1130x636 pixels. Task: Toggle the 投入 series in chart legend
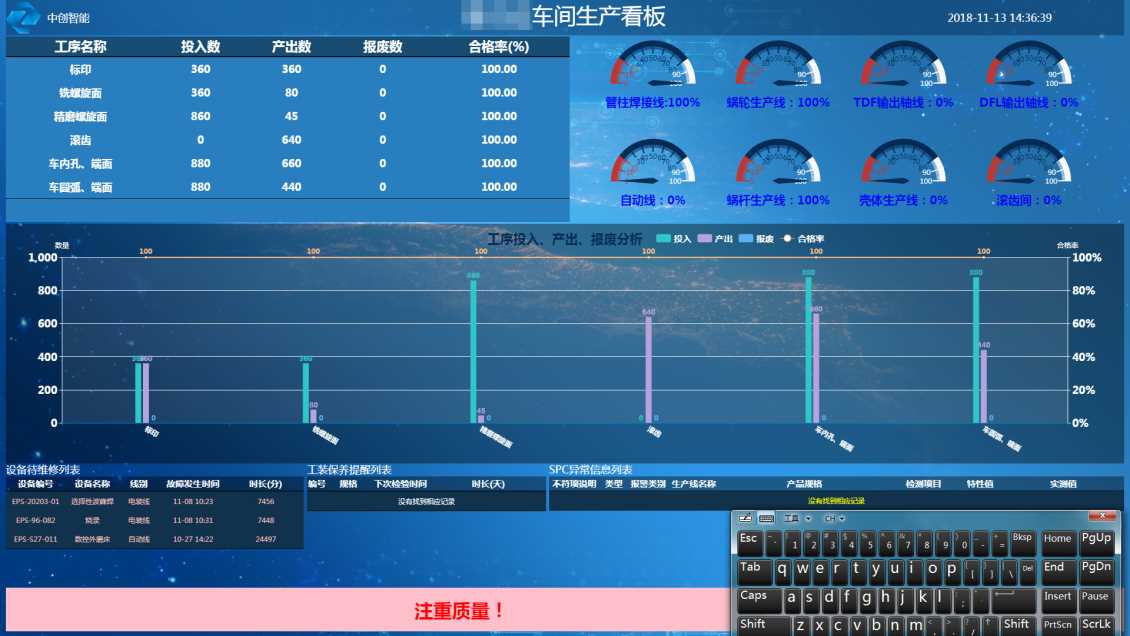click(x=673, y=239)
